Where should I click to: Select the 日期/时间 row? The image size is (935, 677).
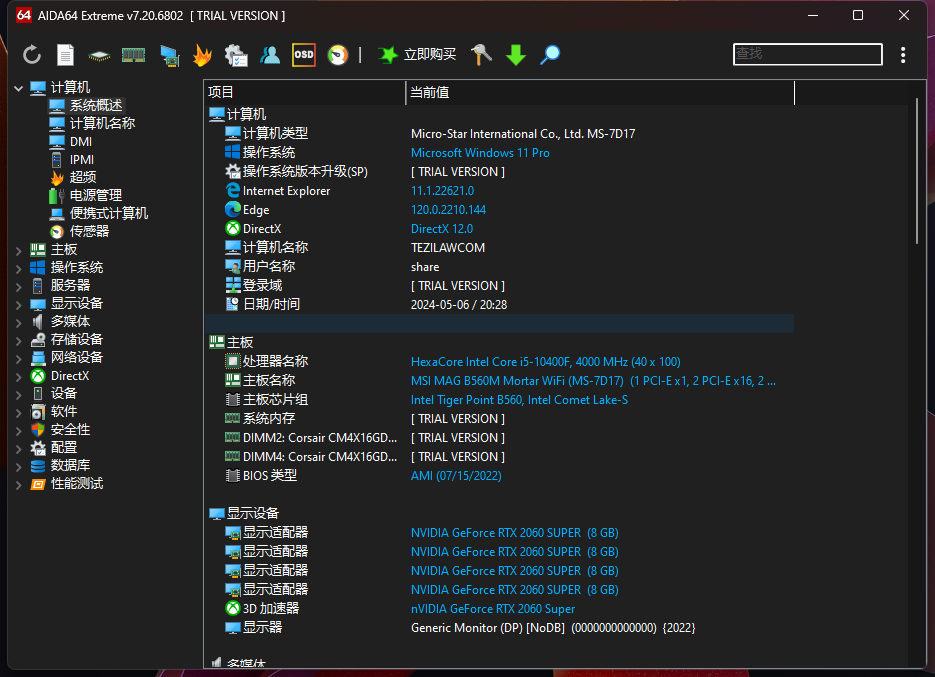point(499,305)
